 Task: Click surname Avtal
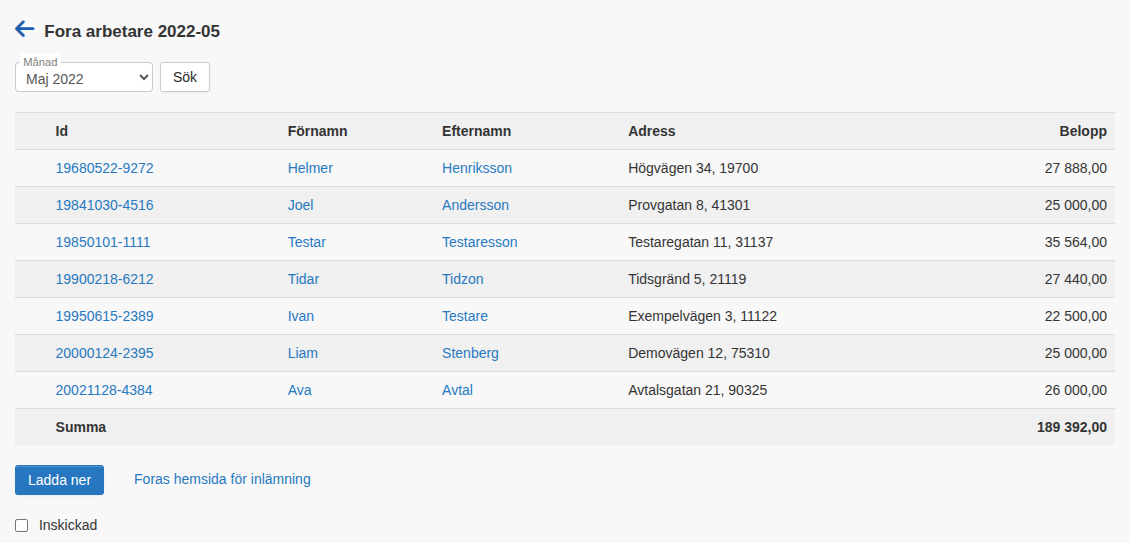point(458,391)
